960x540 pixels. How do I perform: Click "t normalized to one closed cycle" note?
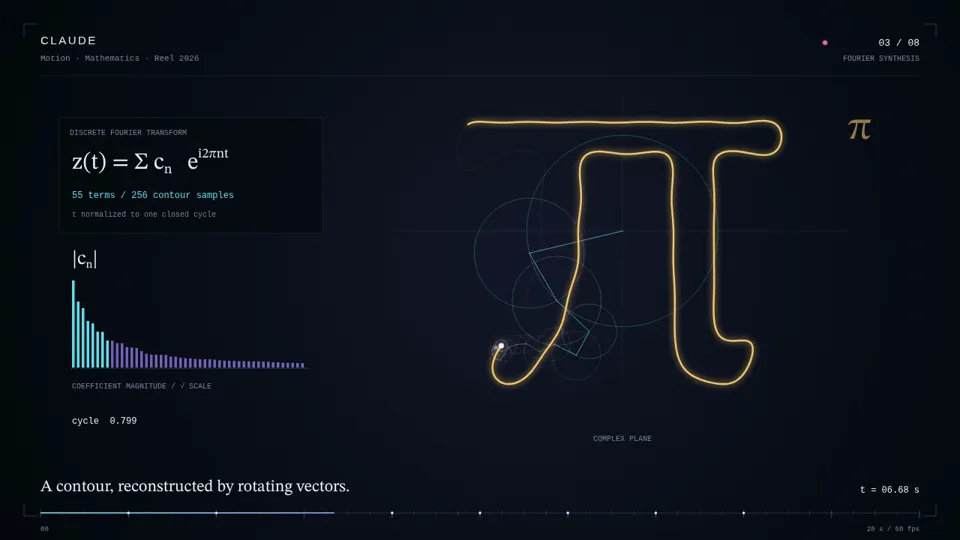tap(144, 214)
